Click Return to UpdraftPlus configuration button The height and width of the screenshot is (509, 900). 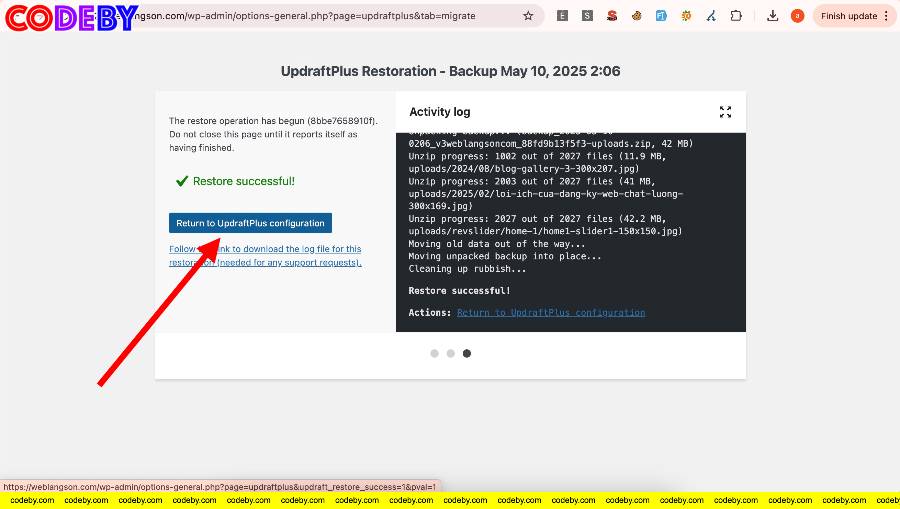pos(250,223)
